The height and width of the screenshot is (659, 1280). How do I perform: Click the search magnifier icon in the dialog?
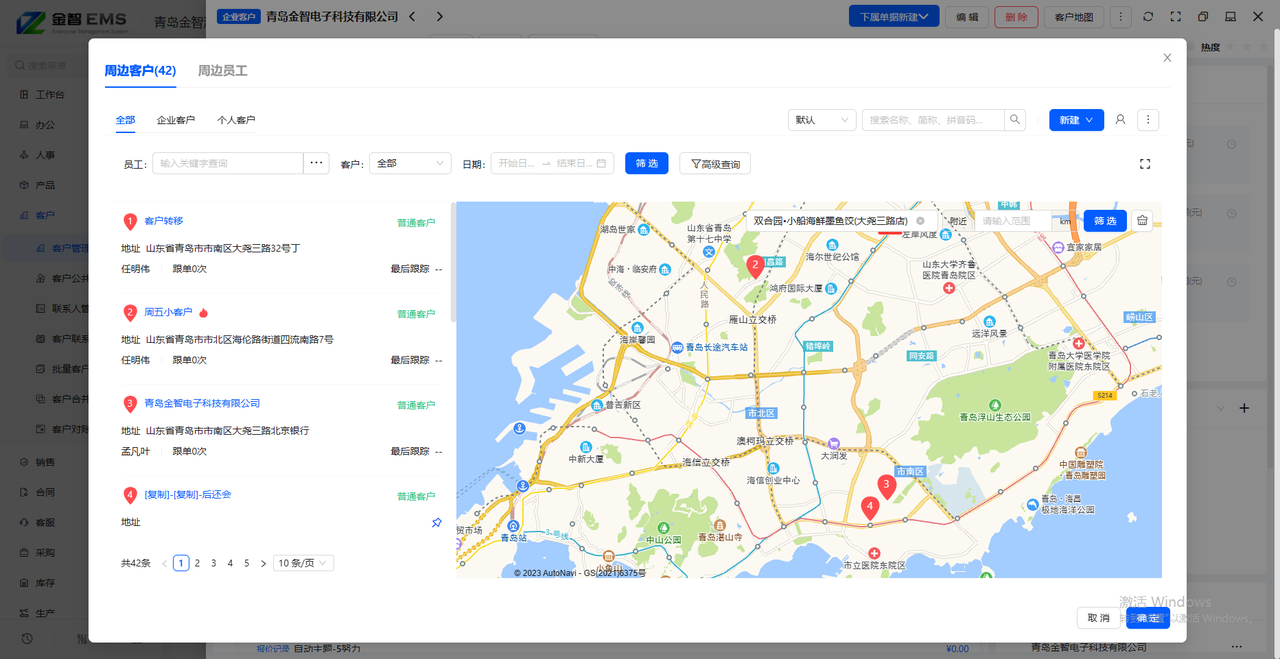point(1015,120)
